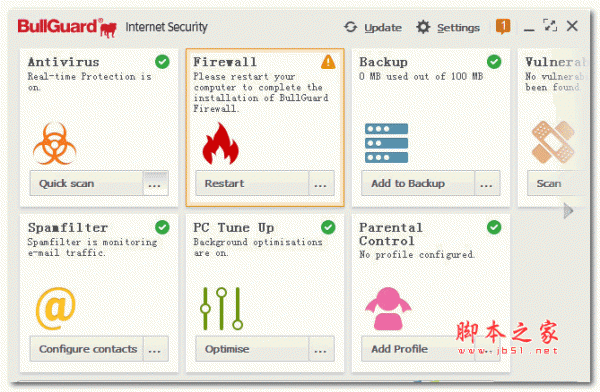Viewport: 600px width, 392px height.
Task: Click the Update refresh arrows icon
Action: pyautogui.click(x=351, y=27)
